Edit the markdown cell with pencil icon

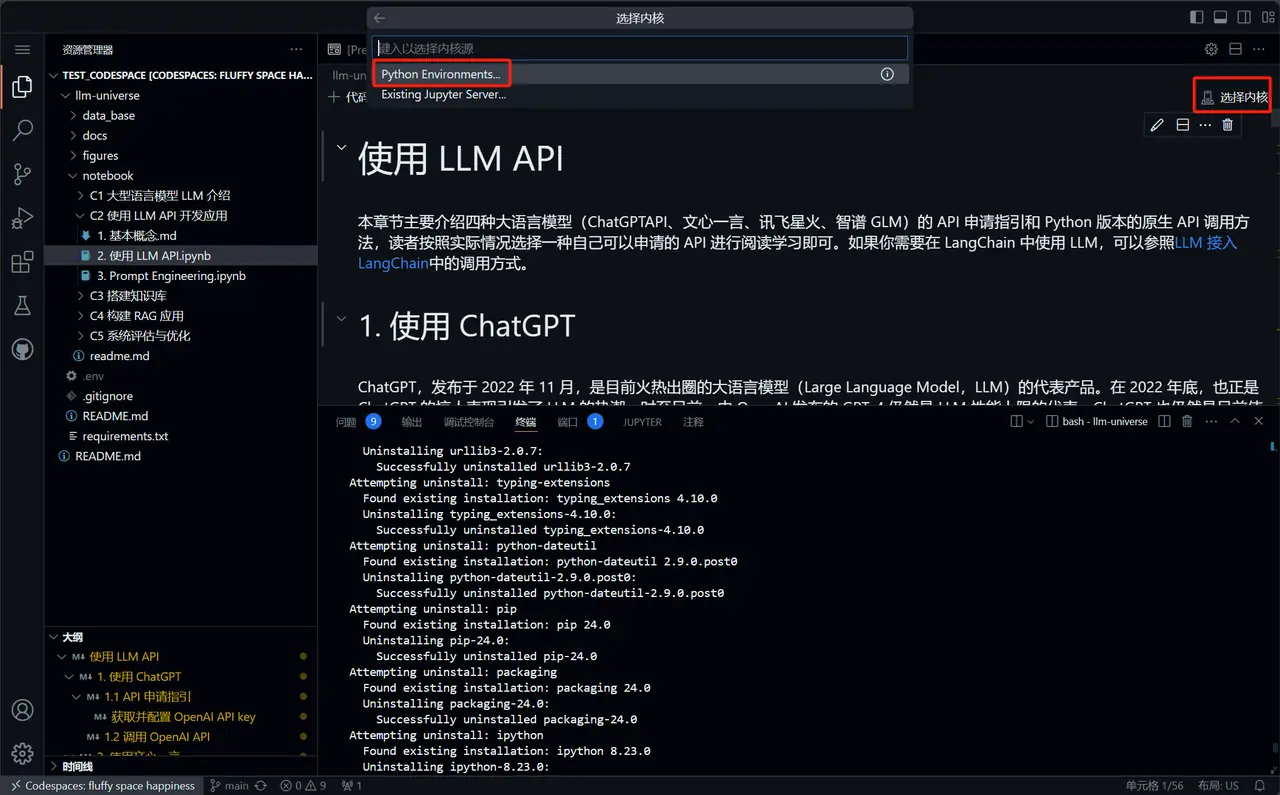click(1157, 125)
